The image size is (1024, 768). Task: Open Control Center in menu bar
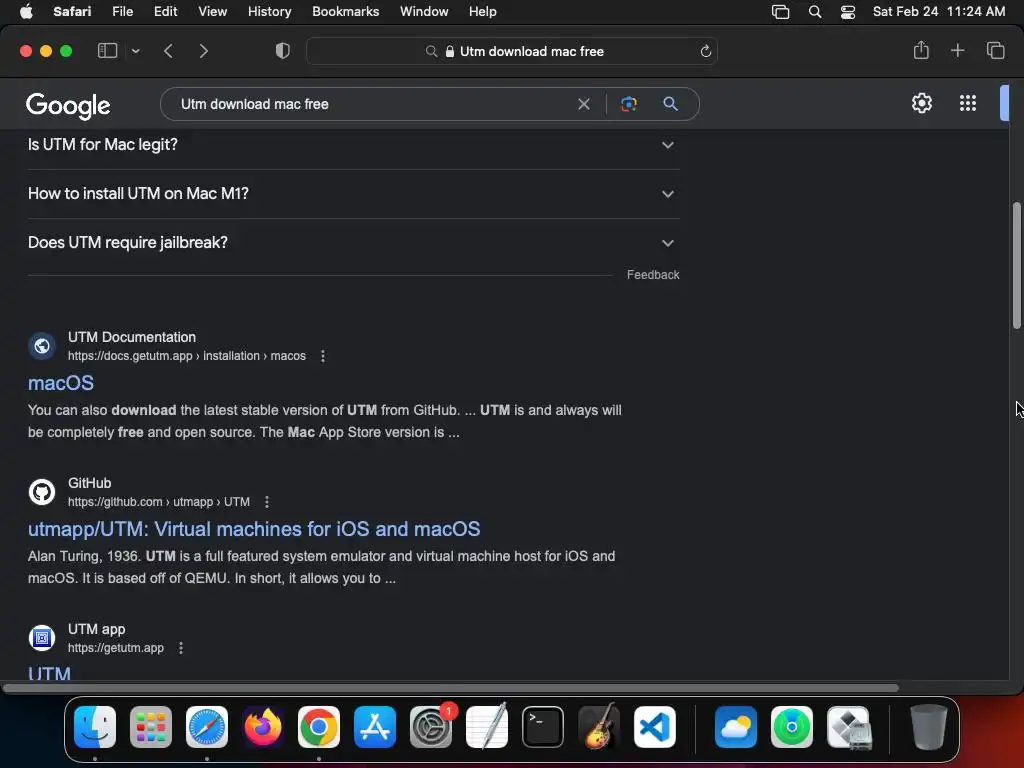click(848, 12)
